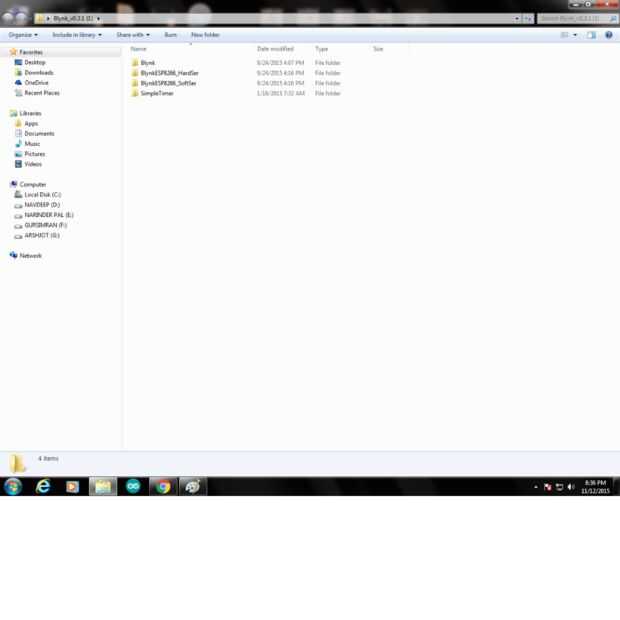Click the address bar path
620x620 pixels.
coord(73,19)
